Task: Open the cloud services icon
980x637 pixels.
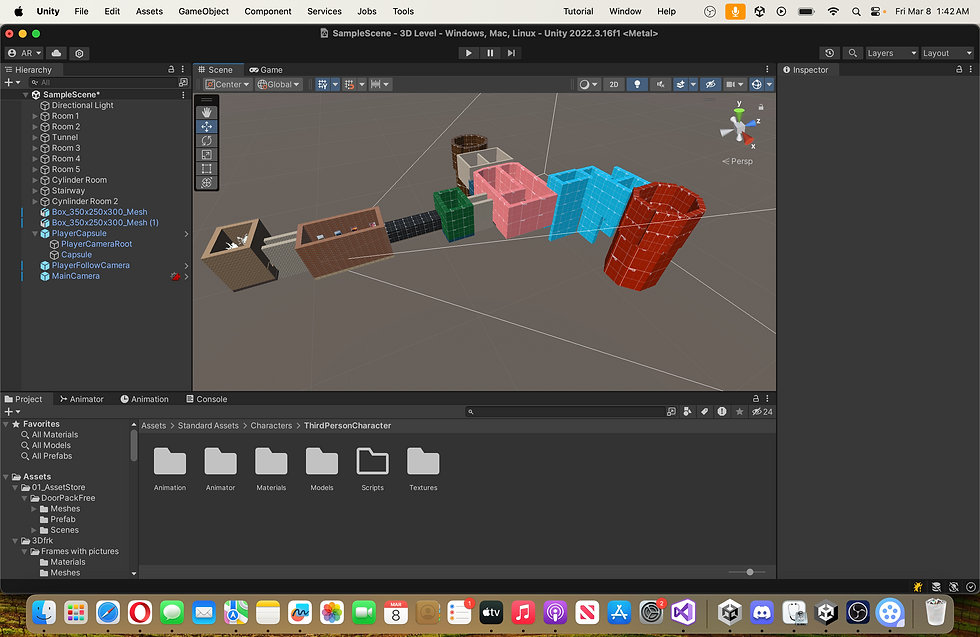Action: point(56,53)
